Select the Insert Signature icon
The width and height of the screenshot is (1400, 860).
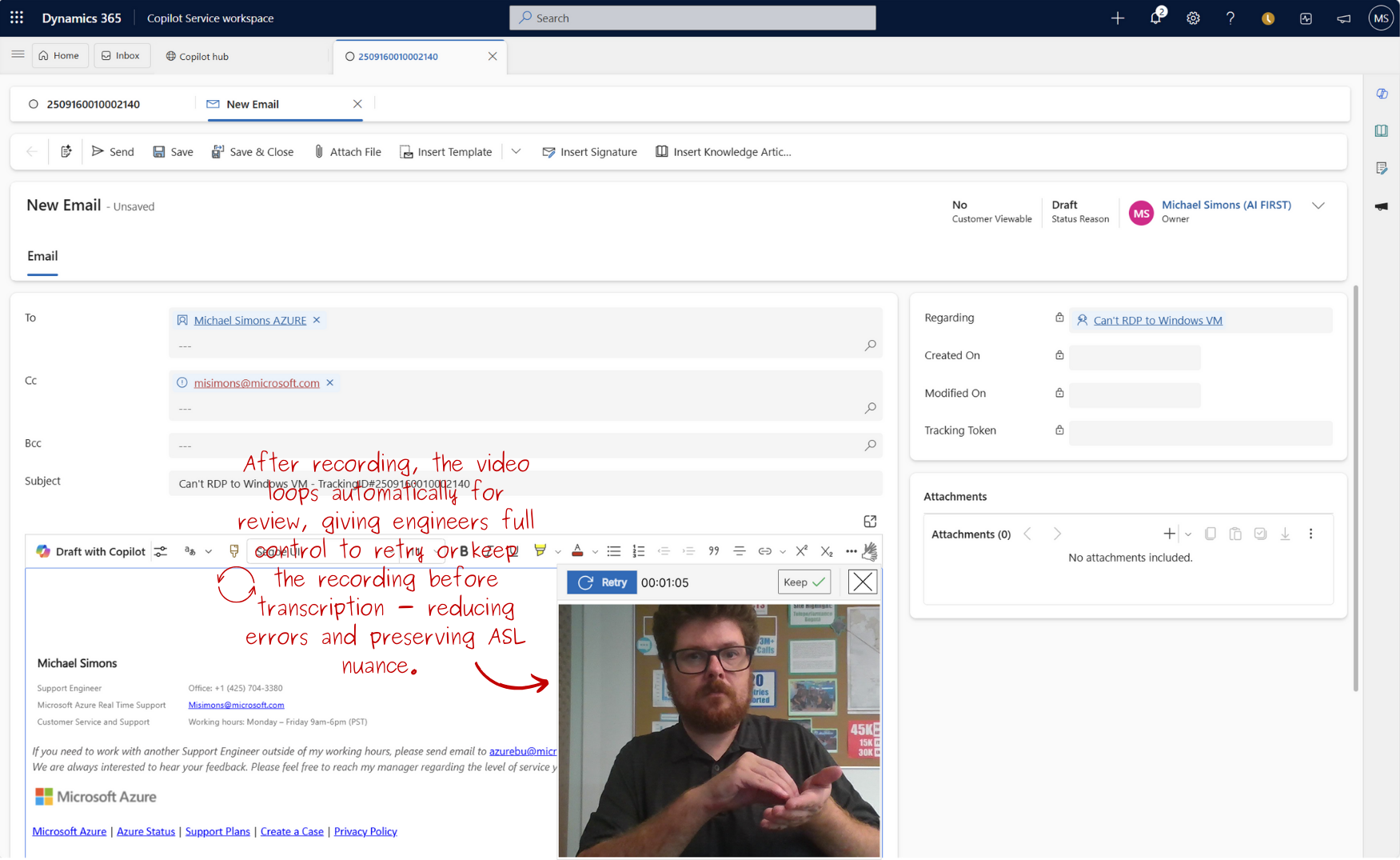(549, 152)
